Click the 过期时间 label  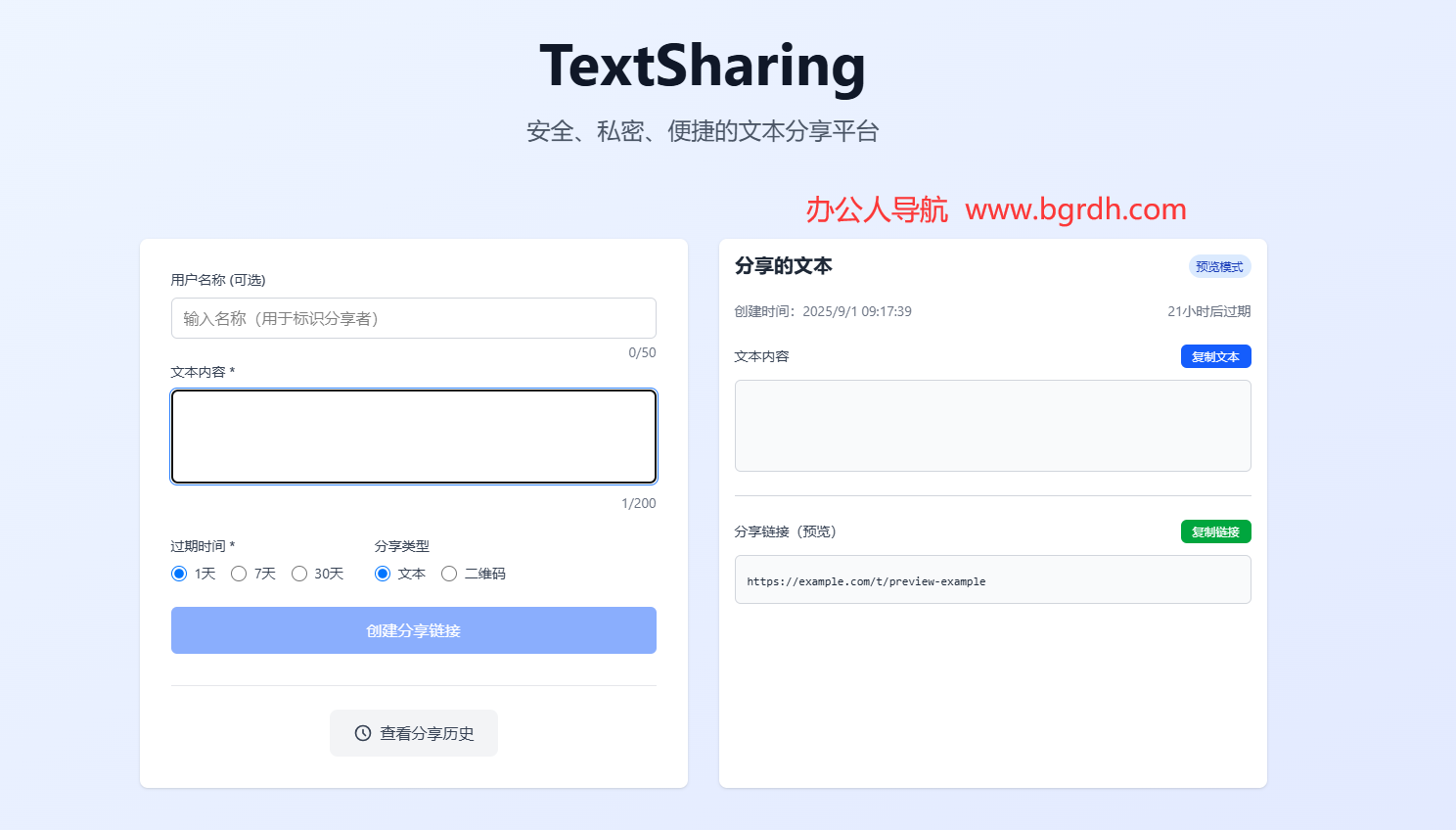203,546
